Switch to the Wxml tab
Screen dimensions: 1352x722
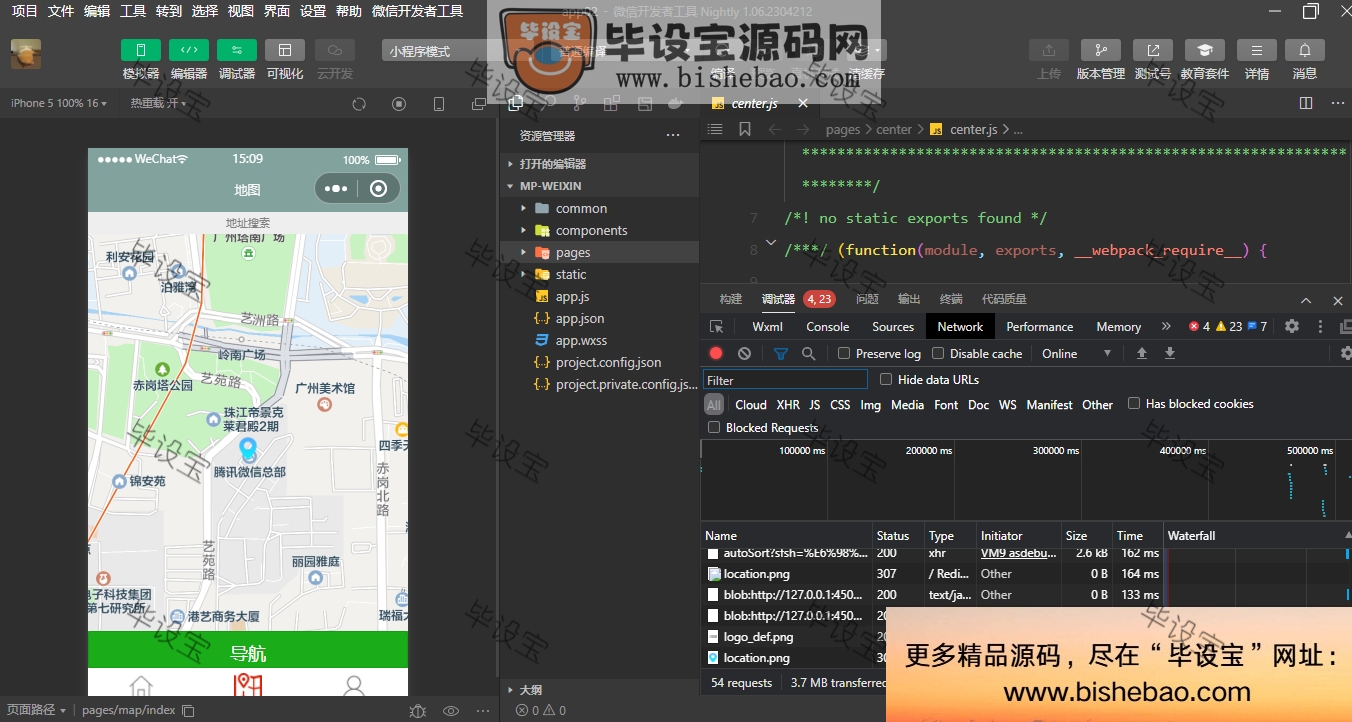768,327
